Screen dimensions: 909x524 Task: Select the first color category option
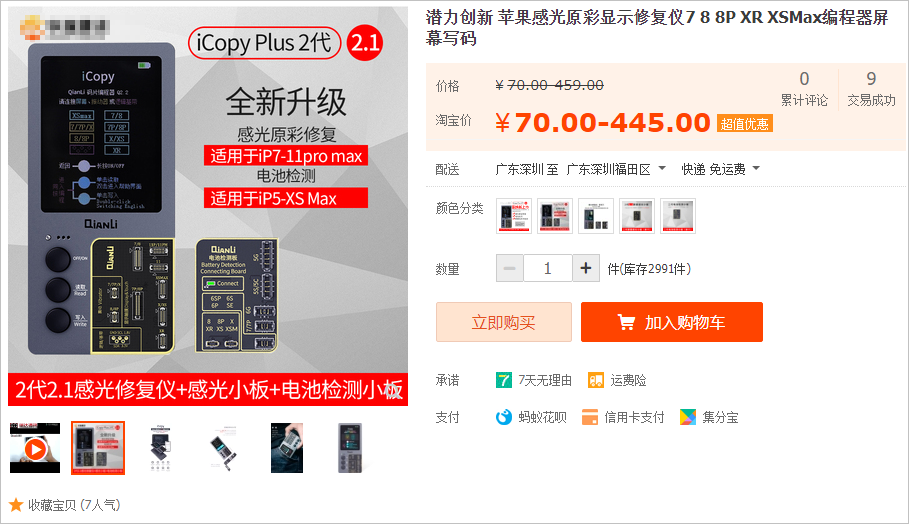tap(514, 216)
